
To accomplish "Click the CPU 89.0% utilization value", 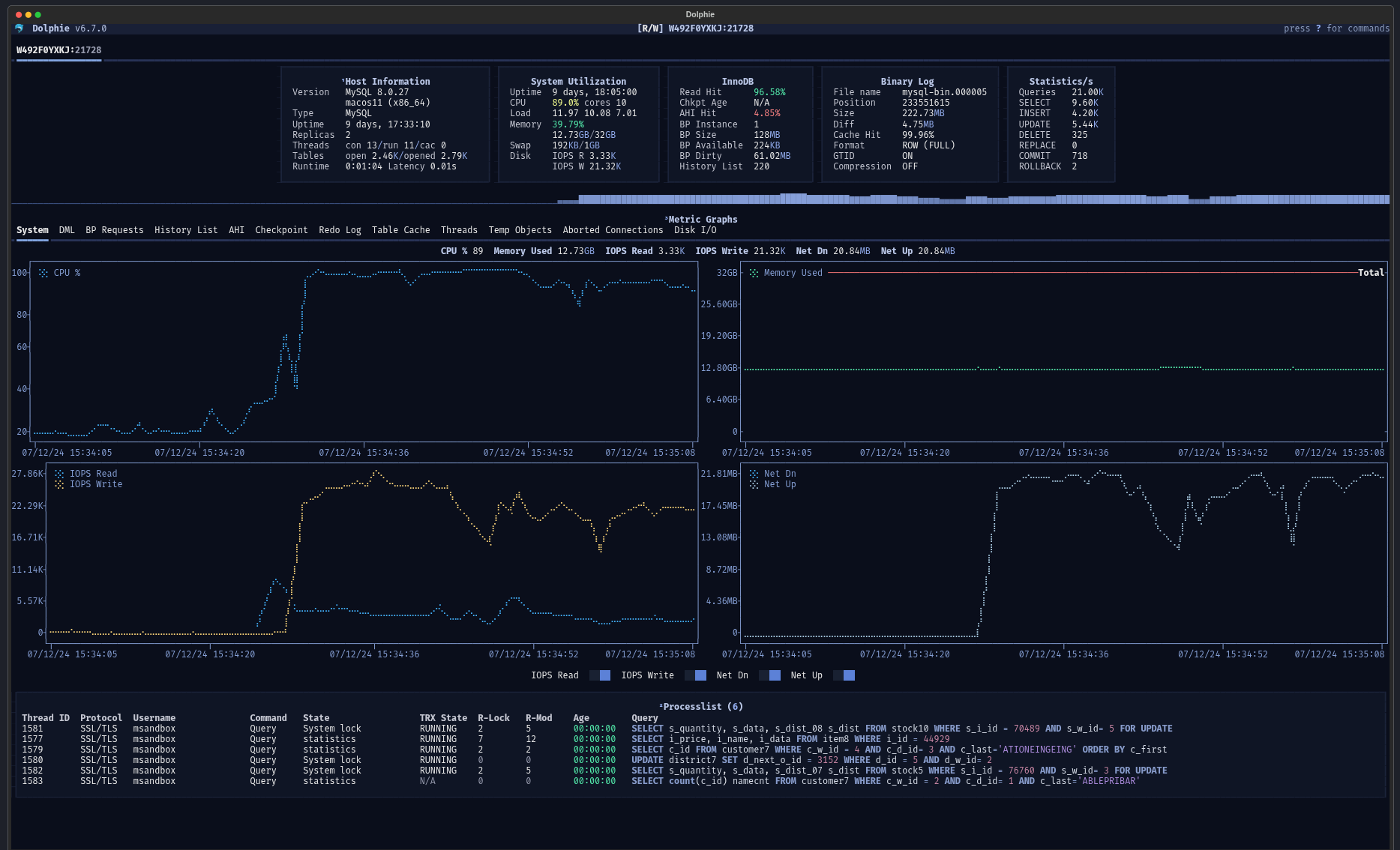I will click(565, 103).
